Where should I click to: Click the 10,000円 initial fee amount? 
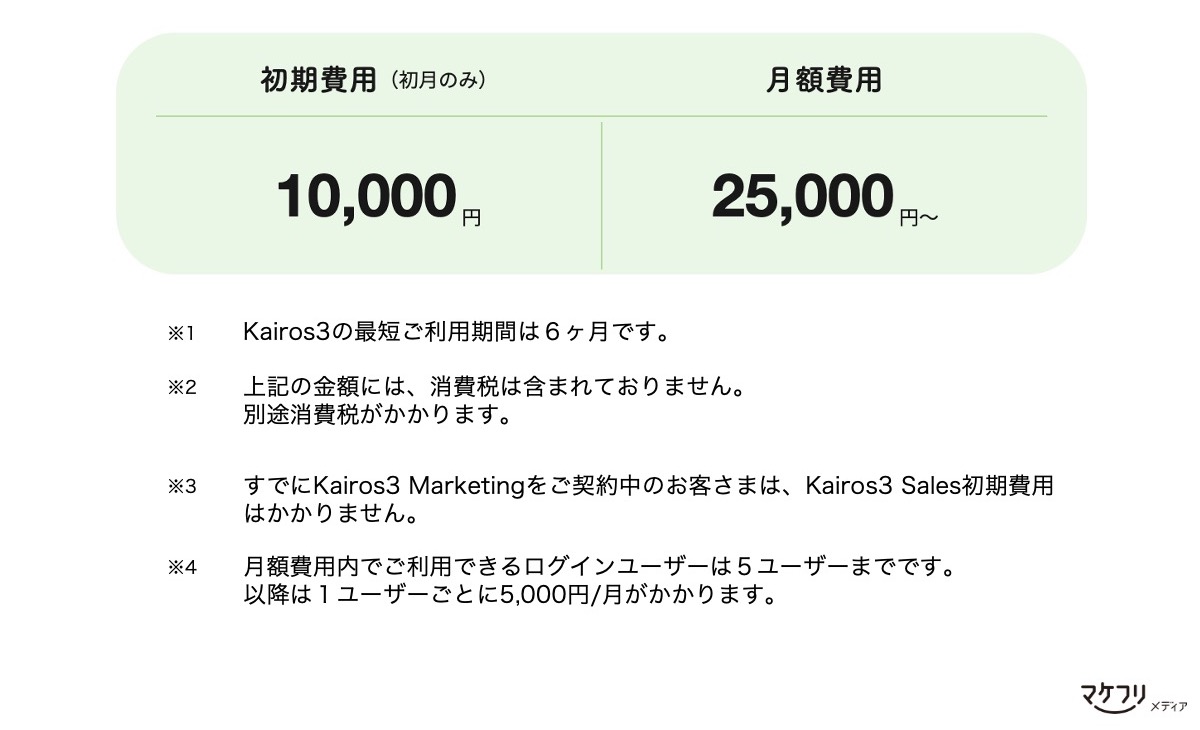click(x=379, y=197)
